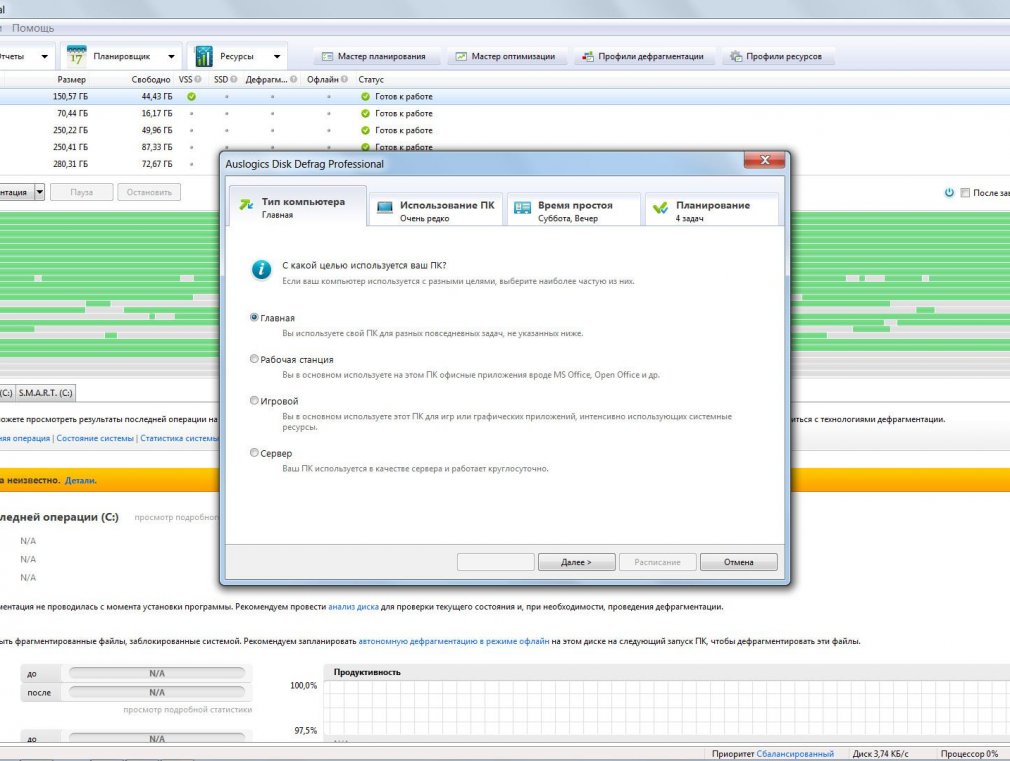Click the help icon next to SSD column
1010x761 pixels.
pos(233,79)
